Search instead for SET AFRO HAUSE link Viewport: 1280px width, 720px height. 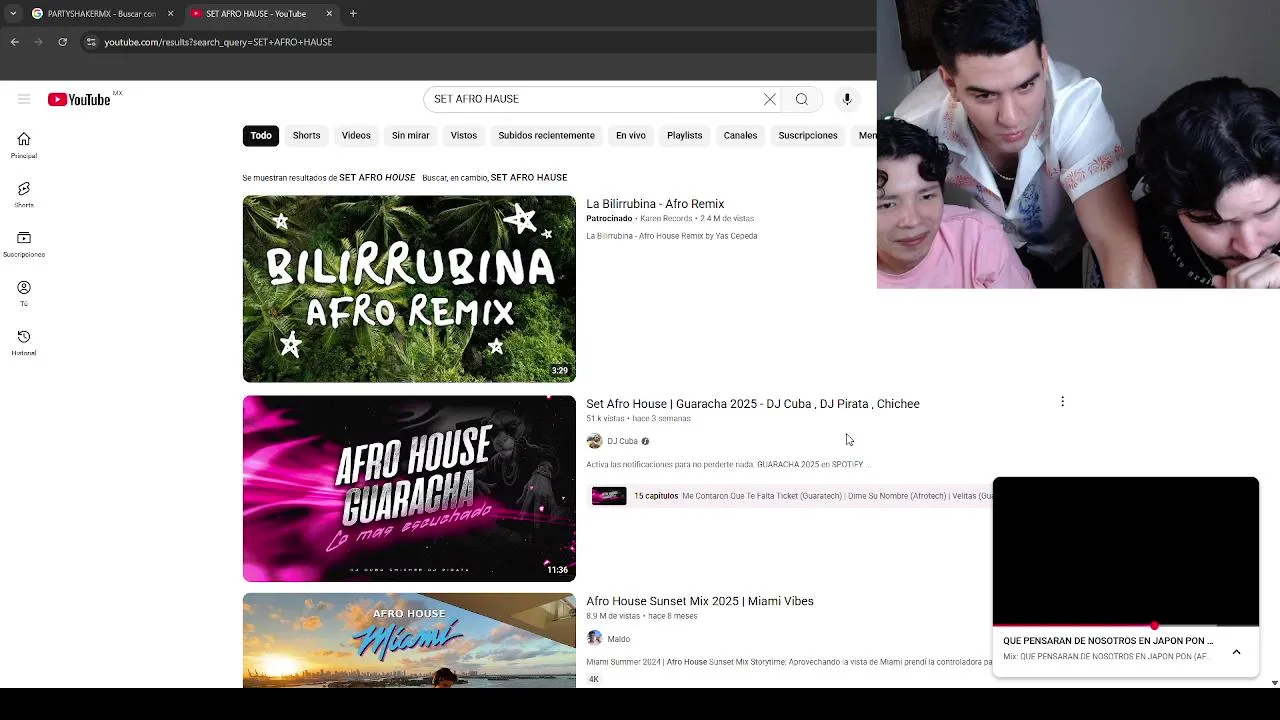[x=529, y=178]
